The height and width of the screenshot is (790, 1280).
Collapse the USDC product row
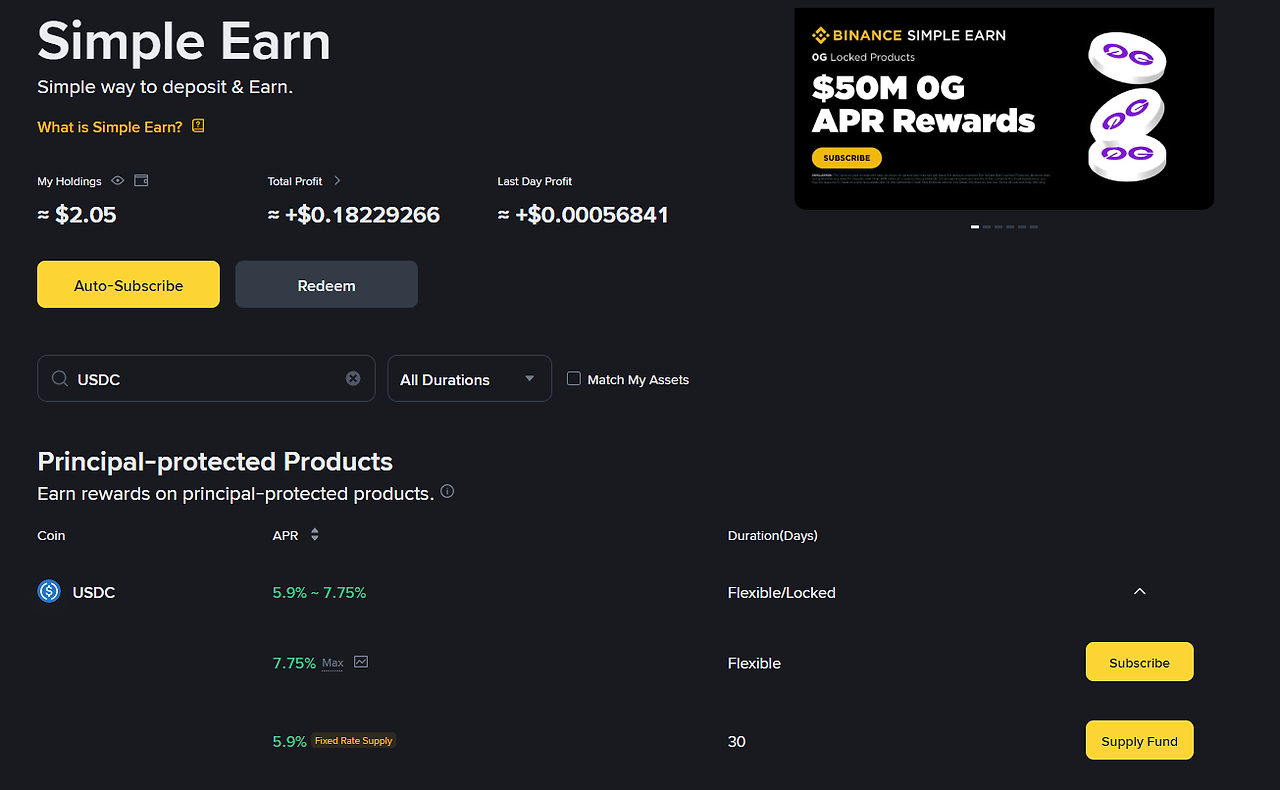(1139, 592)
